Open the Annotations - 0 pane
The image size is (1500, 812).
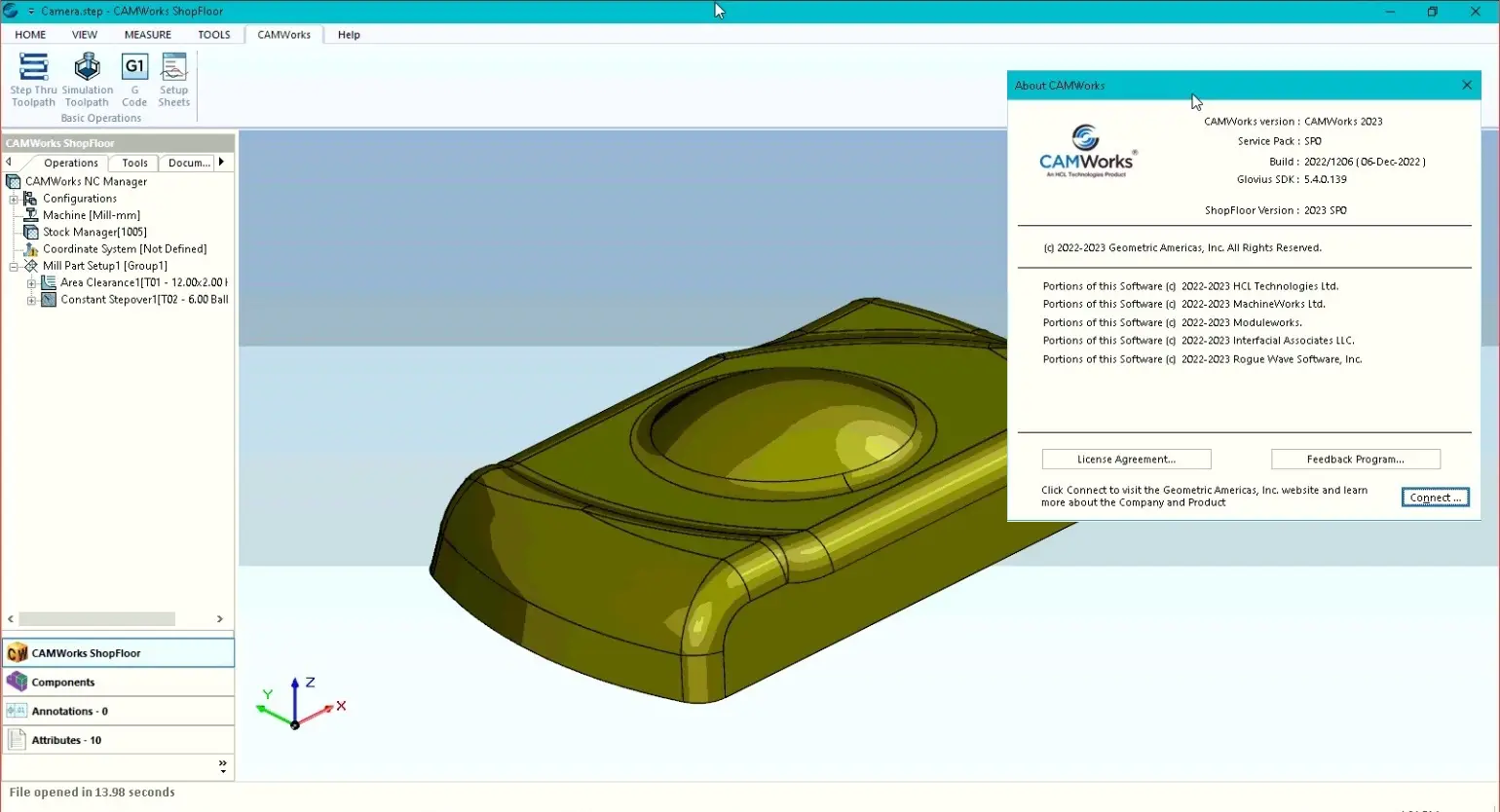click(119, 711)
